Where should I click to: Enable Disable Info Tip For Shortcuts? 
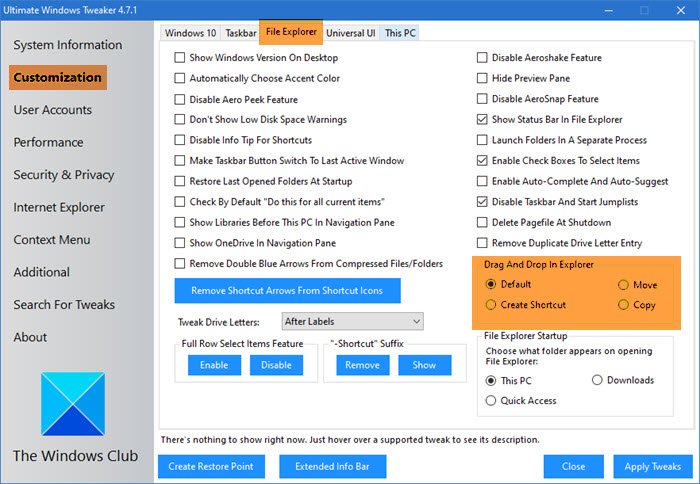click(x=179, y=140)
